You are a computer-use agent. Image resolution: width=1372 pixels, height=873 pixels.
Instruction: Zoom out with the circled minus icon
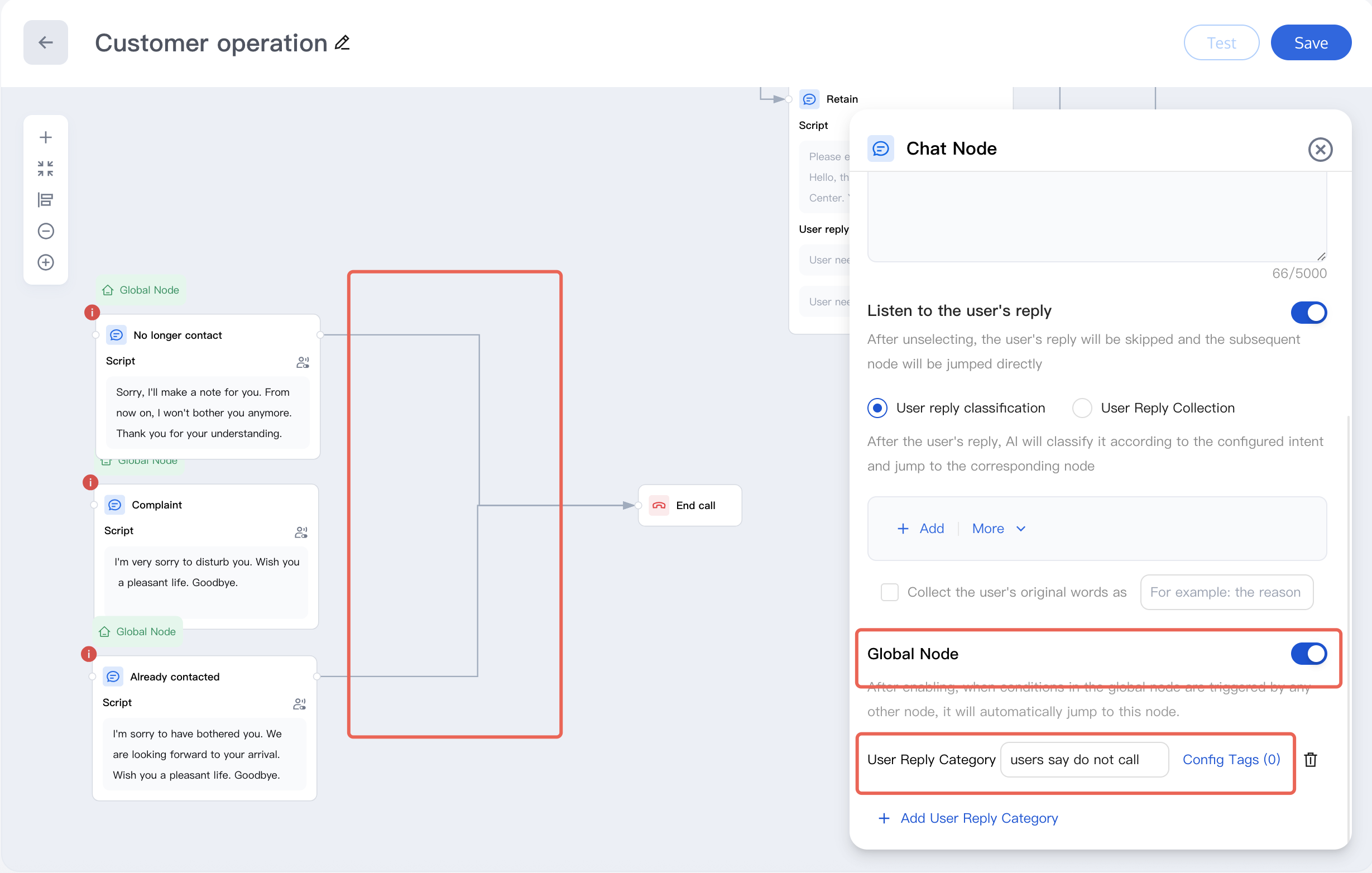[46, 231]
